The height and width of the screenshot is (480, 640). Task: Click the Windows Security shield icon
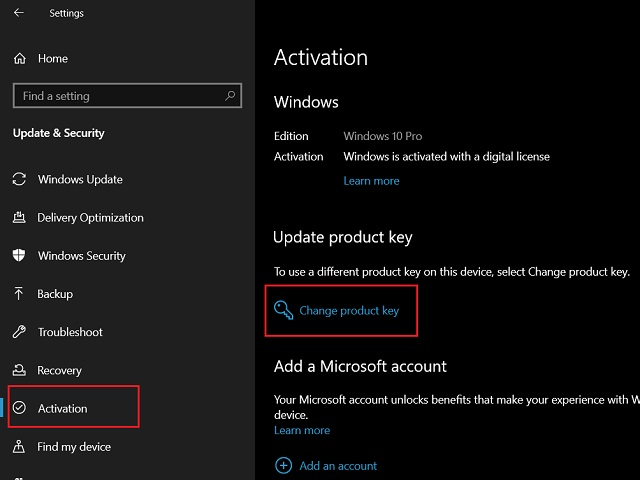[19, 256]
